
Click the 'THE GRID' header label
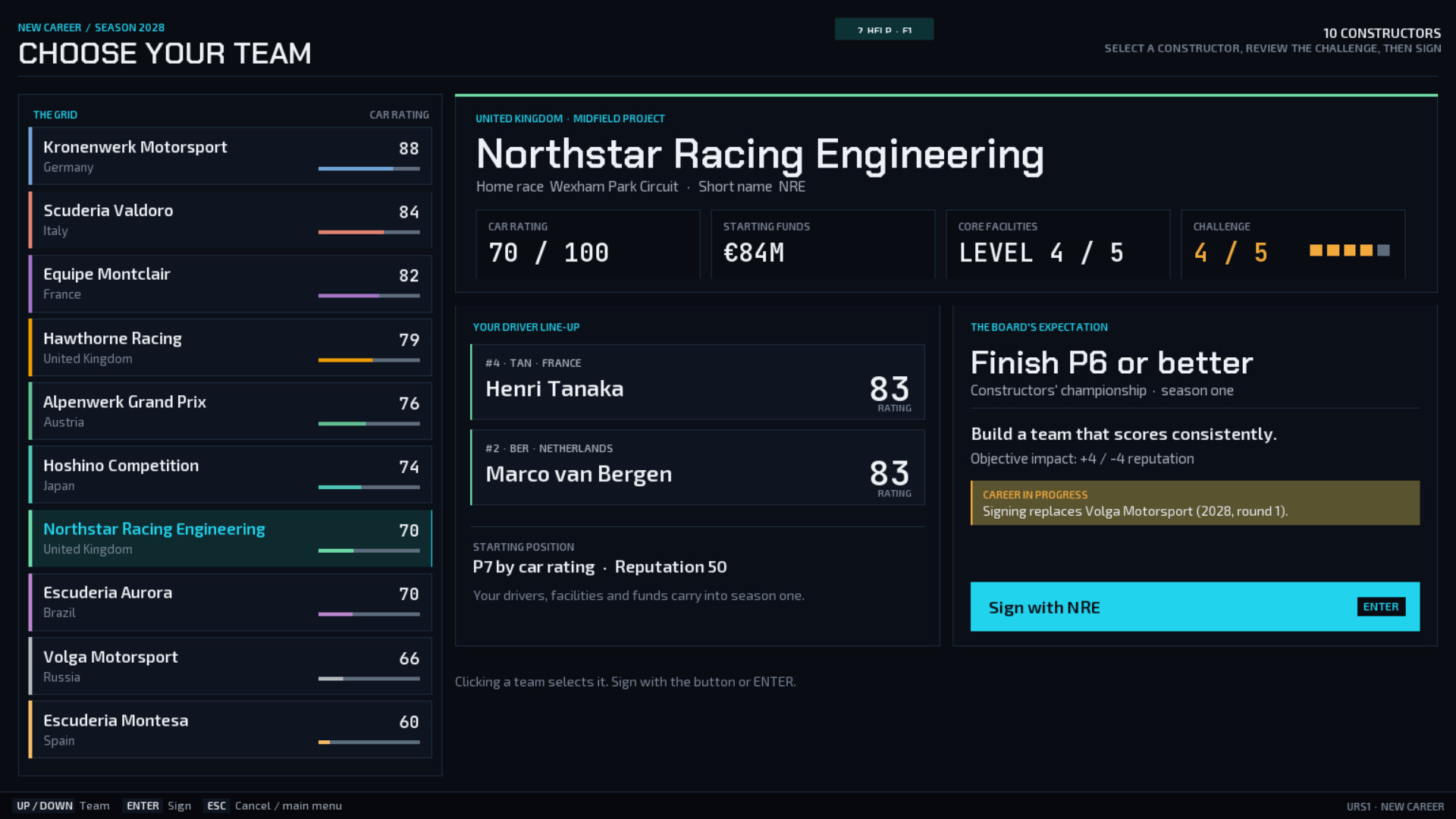click(x=55, y=115)
